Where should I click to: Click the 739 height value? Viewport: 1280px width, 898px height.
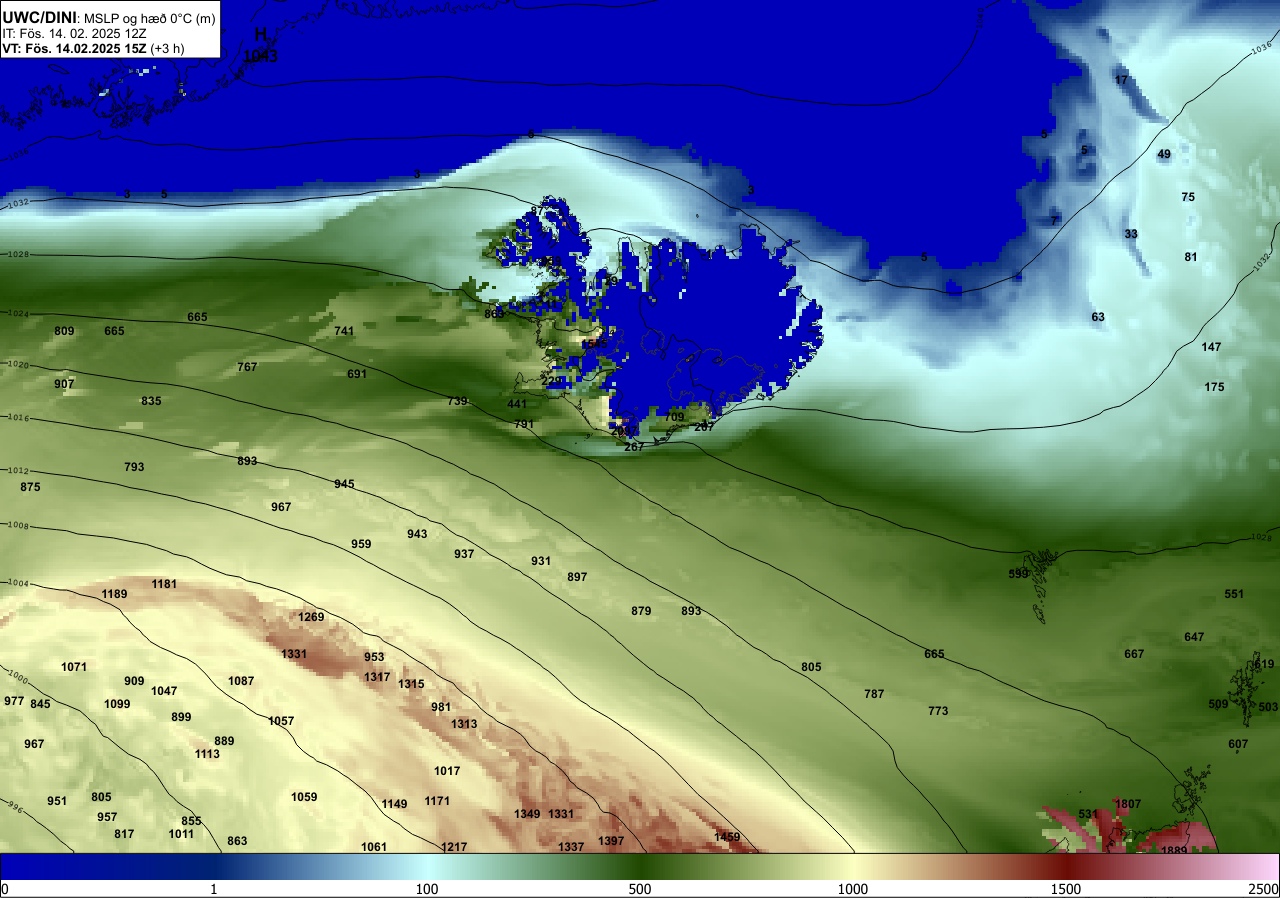[457, 401]
